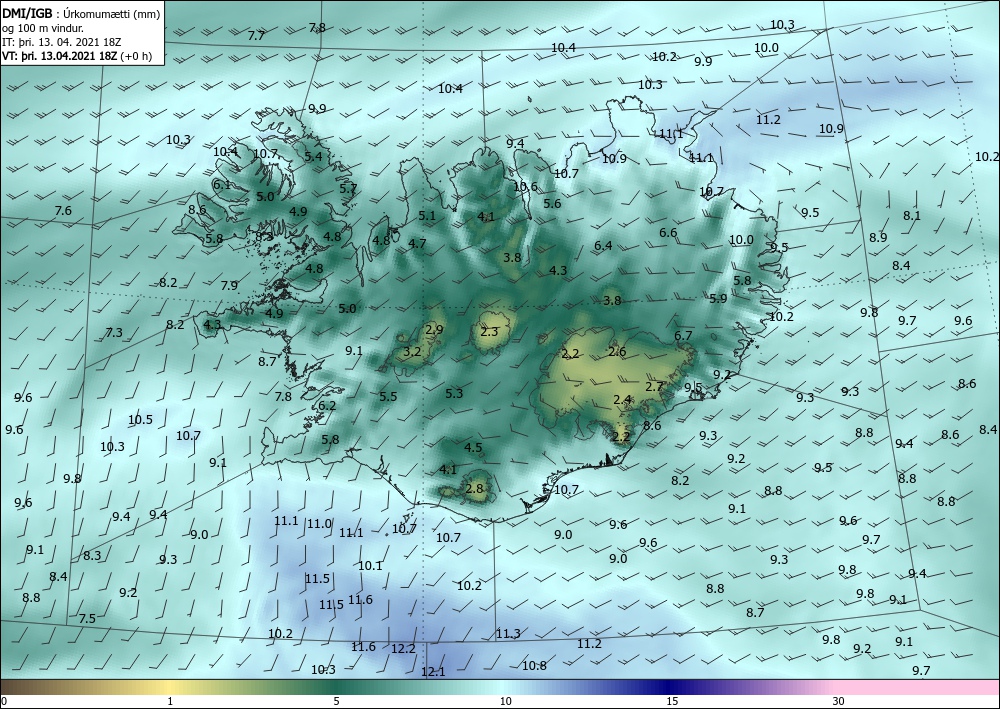Click the 4.7 value on the map
This screenshot has width=1000, height=709.
pos(417,243)
